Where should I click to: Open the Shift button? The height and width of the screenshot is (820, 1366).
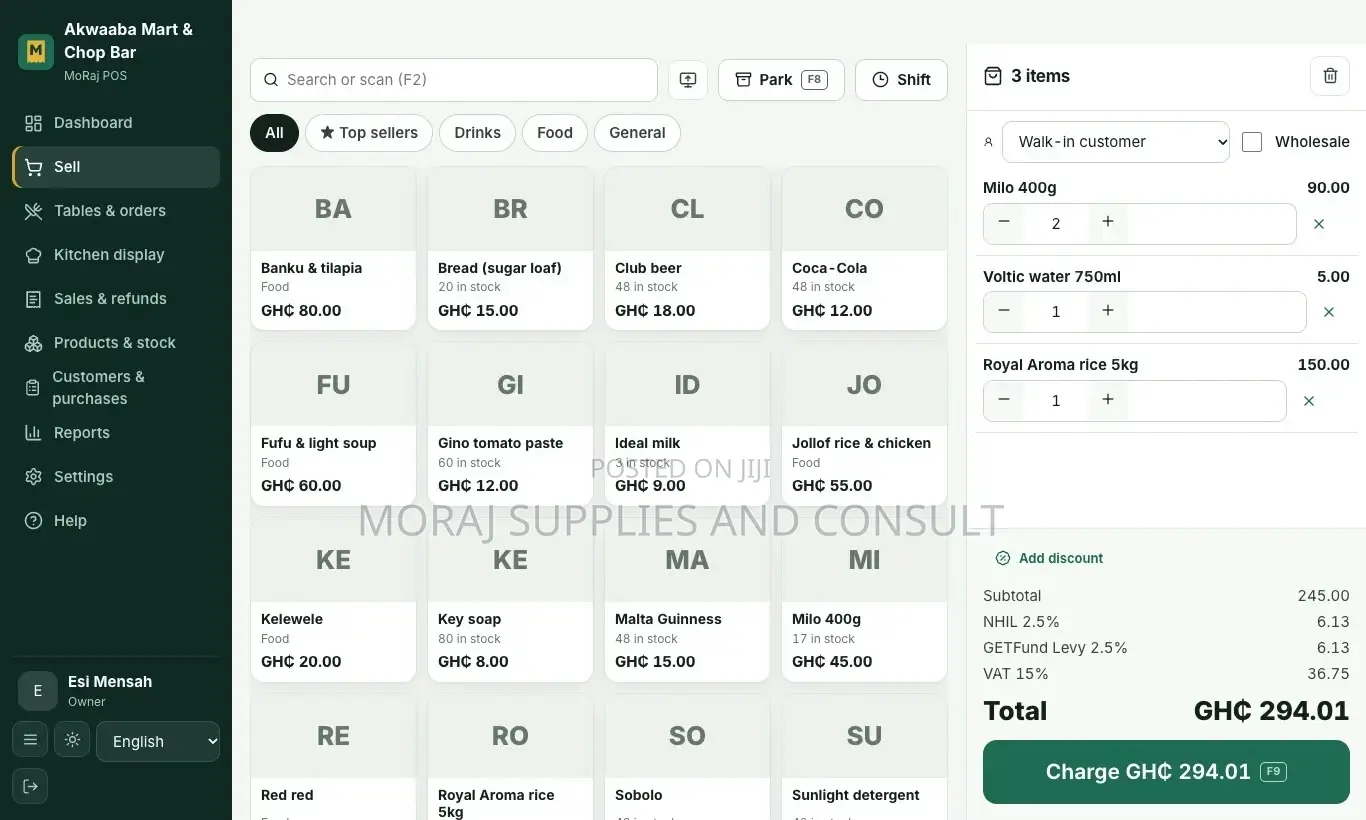click(x=901, y=80)
